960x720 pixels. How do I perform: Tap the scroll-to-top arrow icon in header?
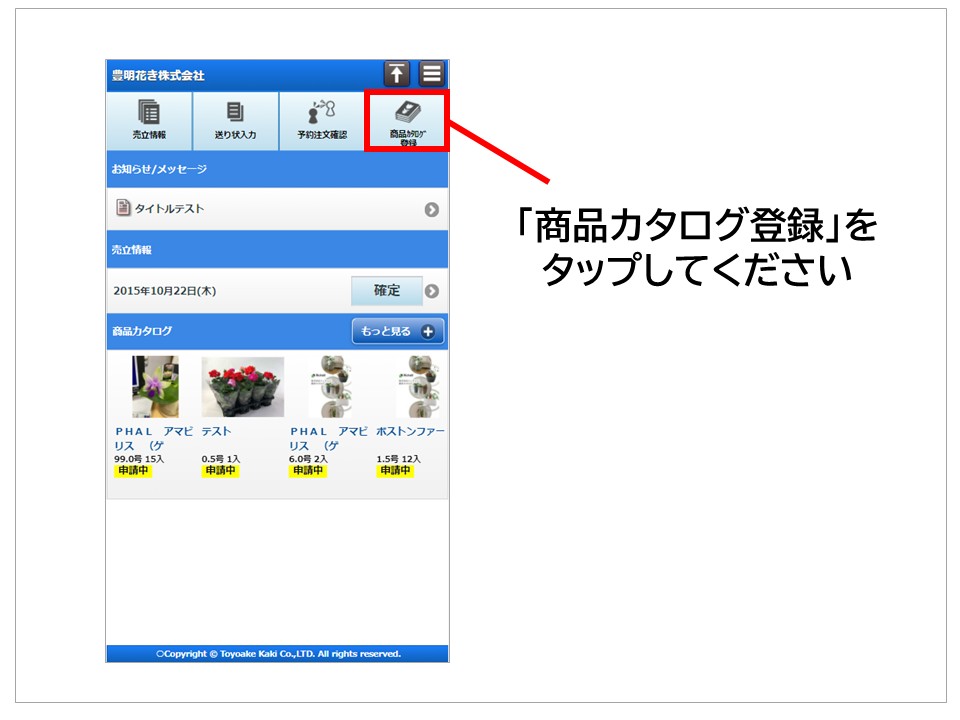coord(397,74)
